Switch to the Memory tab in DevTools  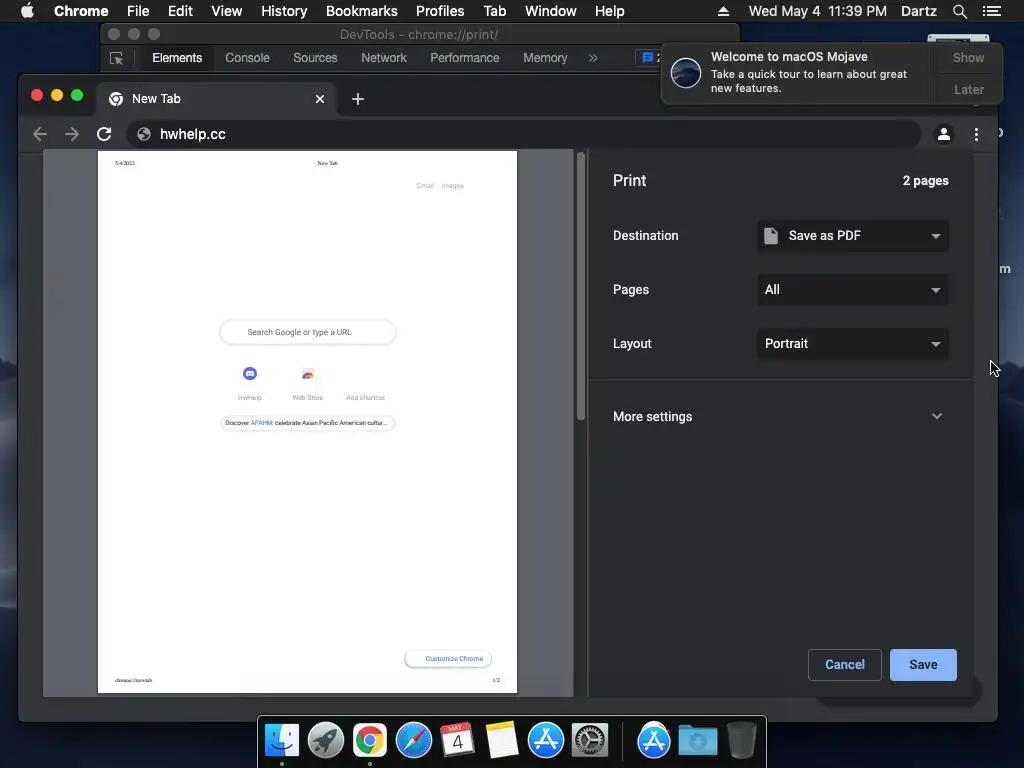545,58
